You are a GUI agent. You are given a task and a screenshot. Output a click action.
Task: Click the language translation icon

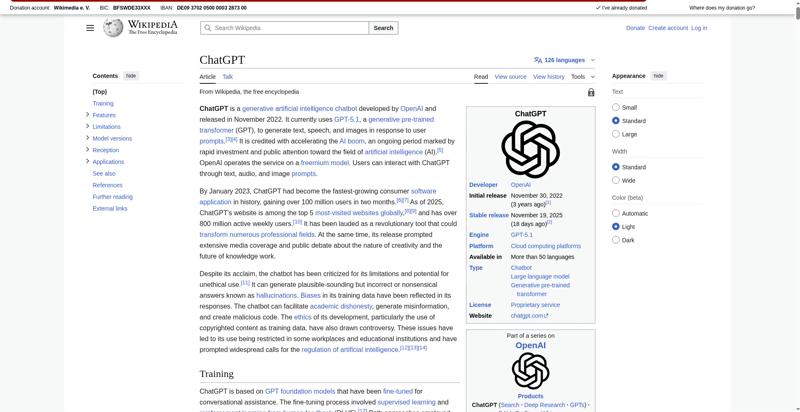tap(538, 60)
